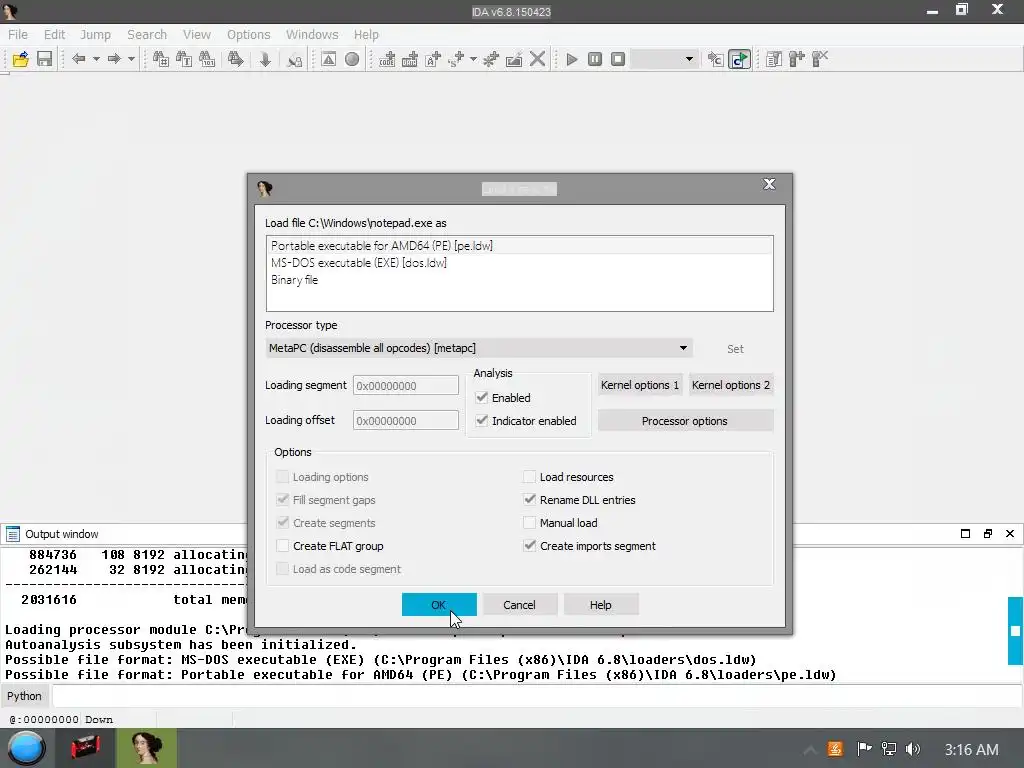
Task: Click the Convert to ASCII string icon
Action: (433, 59)
